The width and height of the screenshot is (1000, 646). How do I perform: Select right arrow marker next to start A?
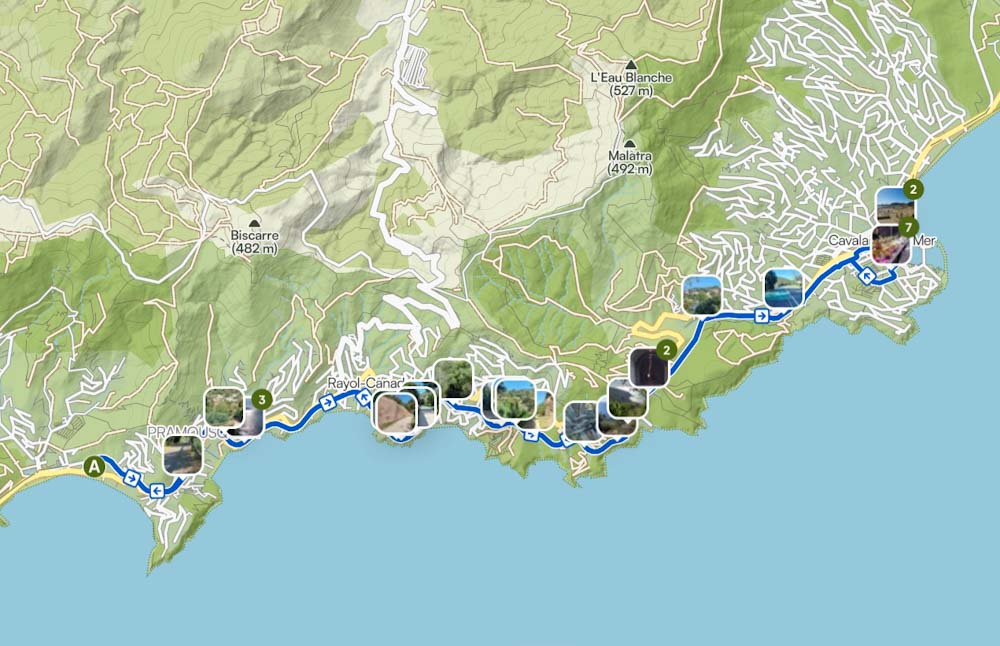point(131,478)
